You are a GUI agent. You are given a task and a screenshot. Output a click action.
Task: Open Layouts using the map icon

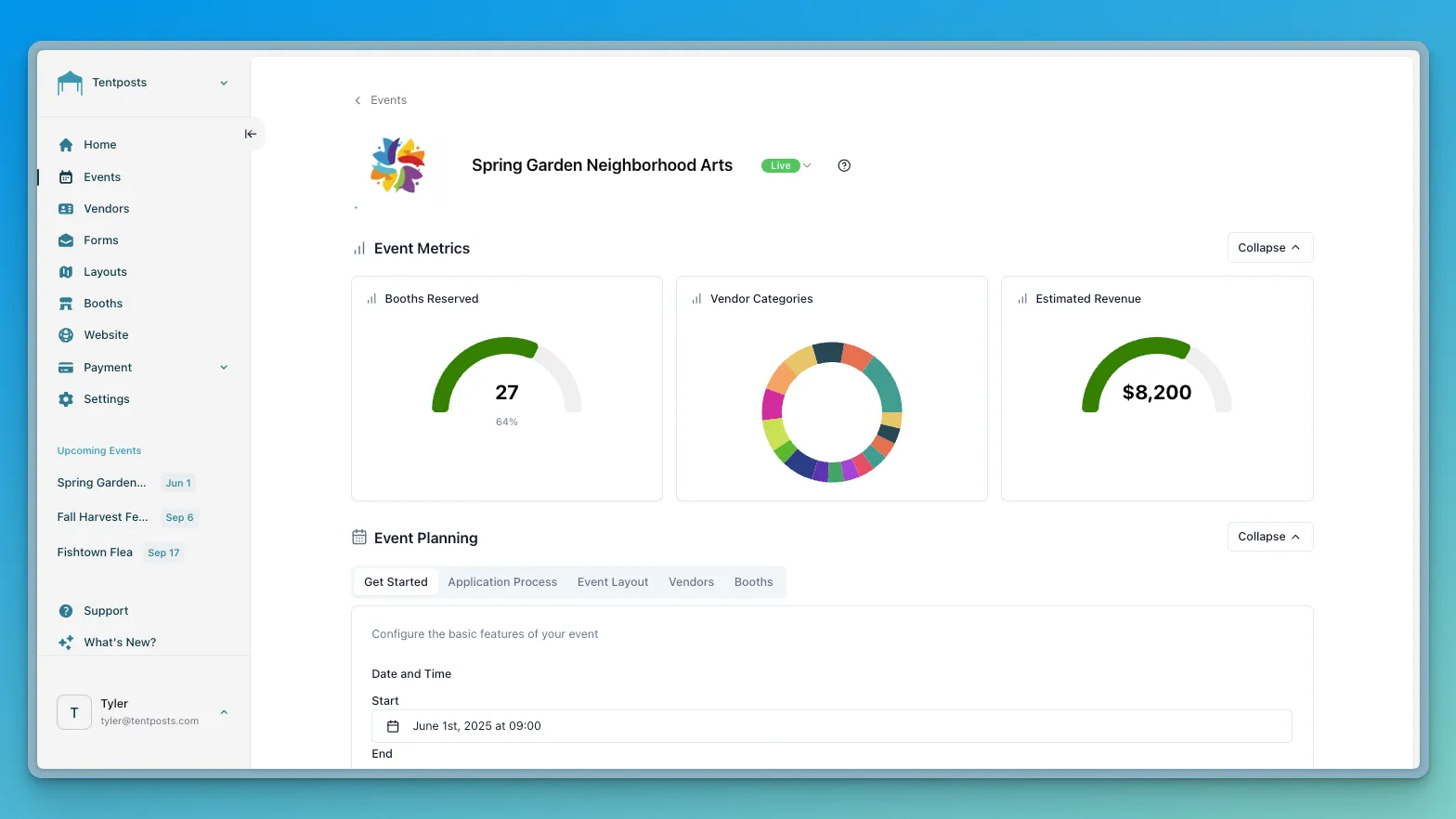point(66,272)
